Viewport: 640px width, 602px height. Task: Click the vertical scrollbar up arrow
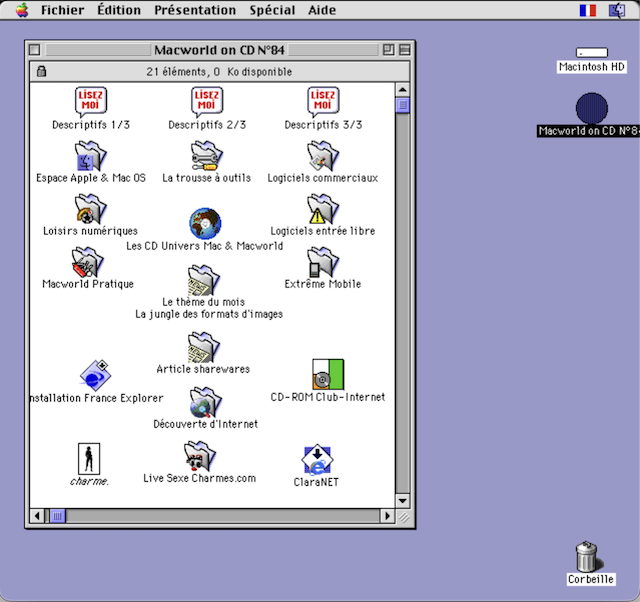pyautogui.click(x=402, y=89)
